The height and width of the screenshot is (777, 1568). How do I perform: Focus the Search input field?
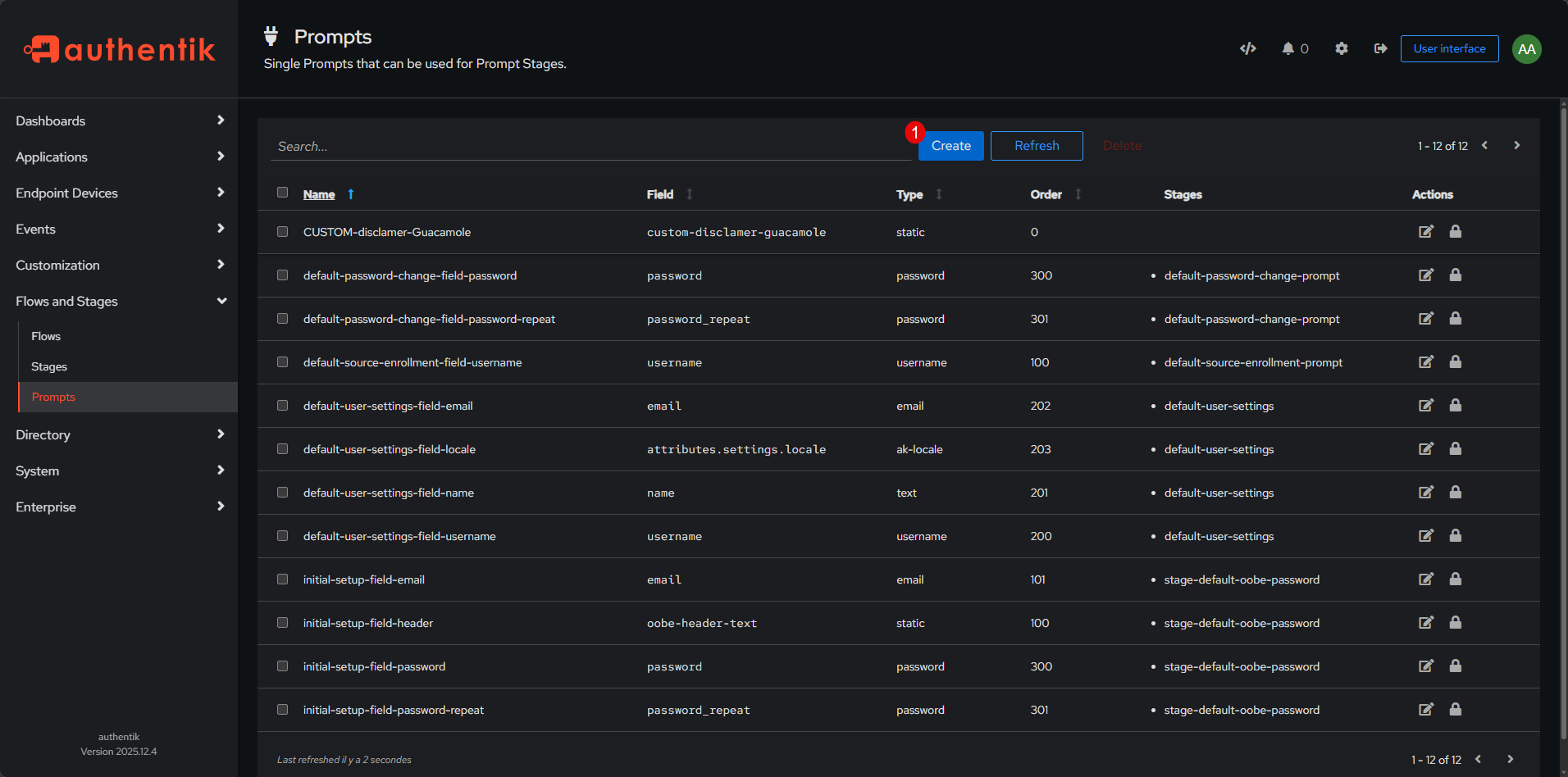pyautogui.click(x=590, y=146)
